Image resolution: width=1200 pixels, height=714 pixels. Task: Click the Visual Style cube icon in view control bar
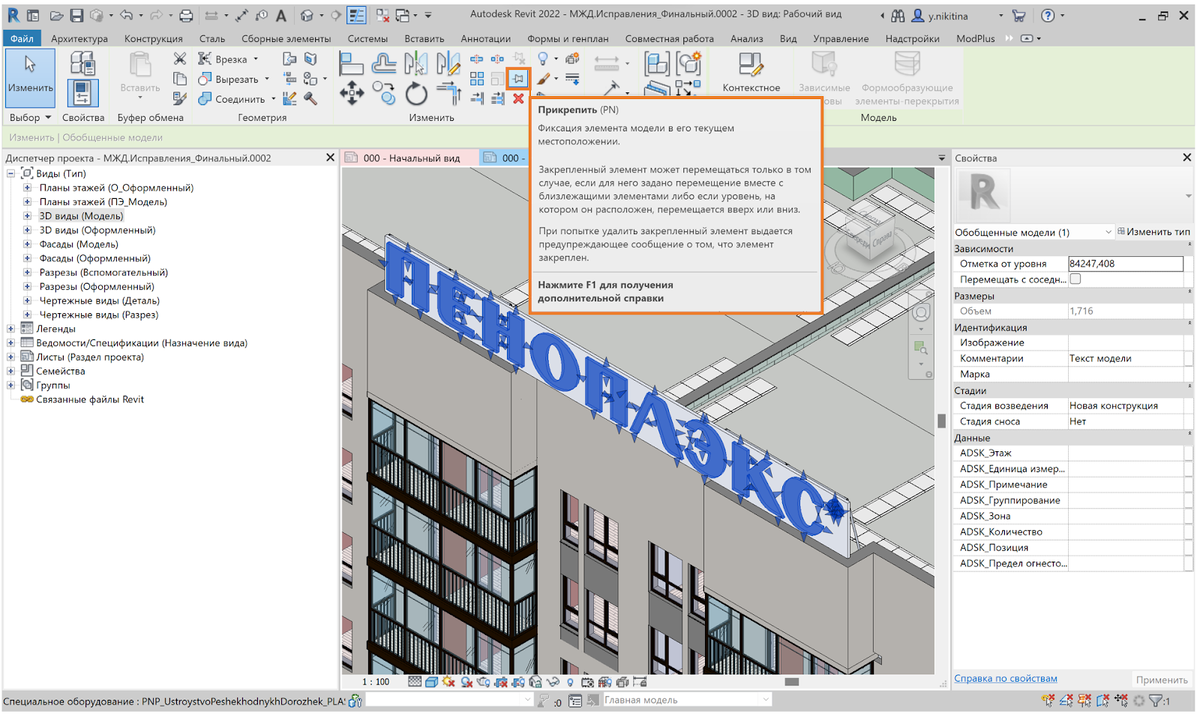tap(431, 682)
